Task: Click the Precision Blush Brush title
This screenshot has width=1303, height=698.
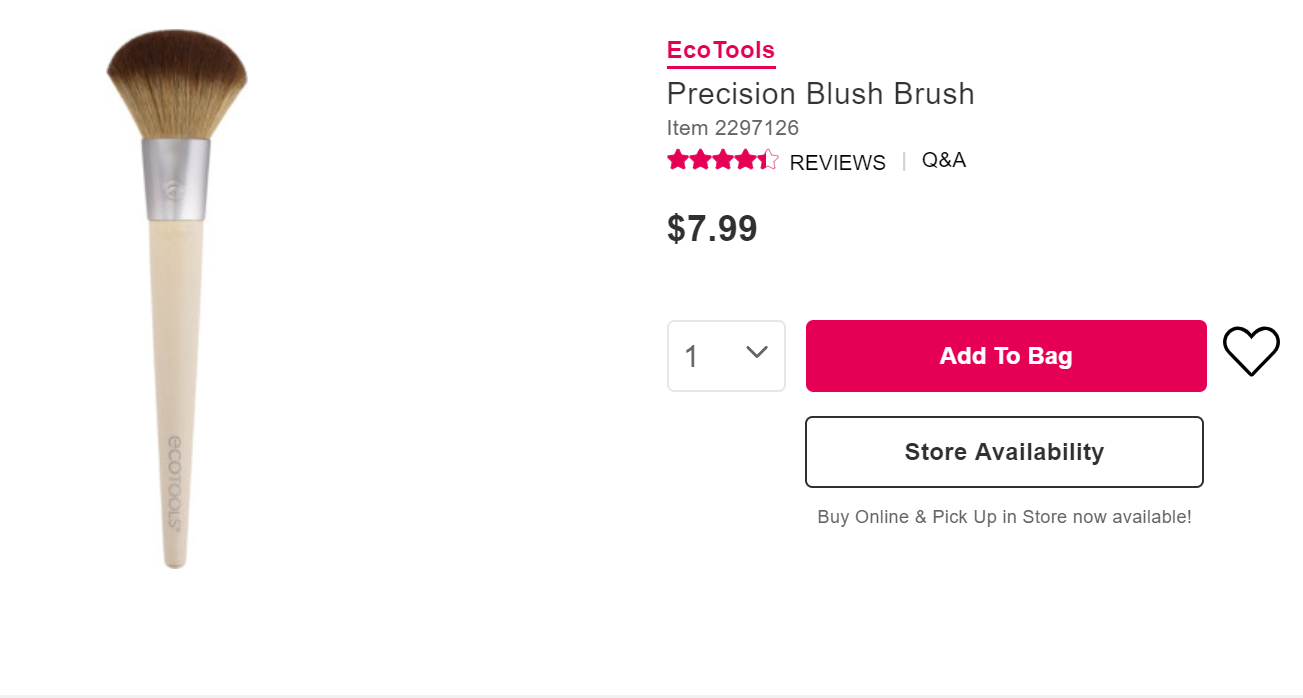Action: tap(821, 94)
